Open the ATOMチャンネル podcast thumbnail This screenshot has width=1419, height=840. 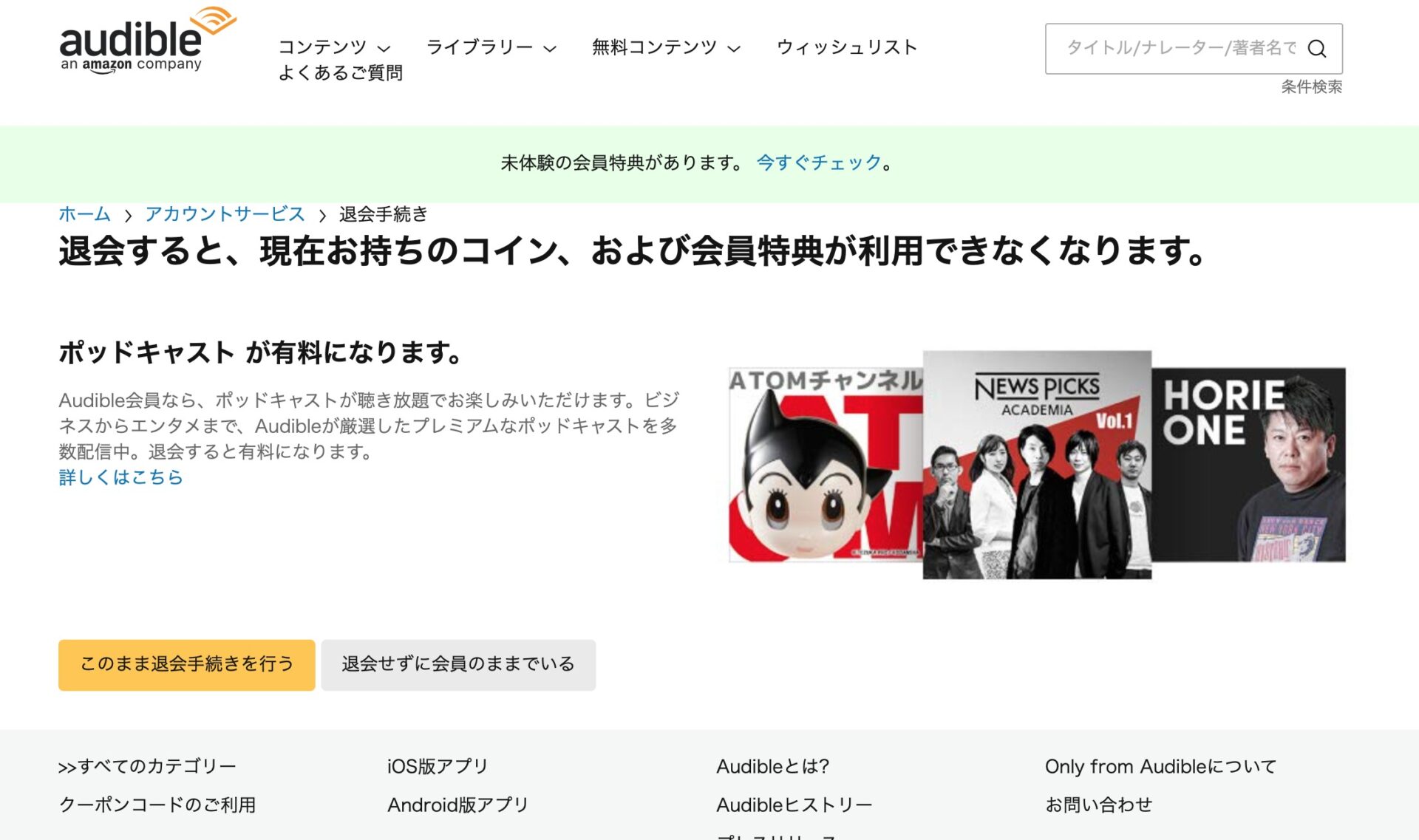pos(826,465)
